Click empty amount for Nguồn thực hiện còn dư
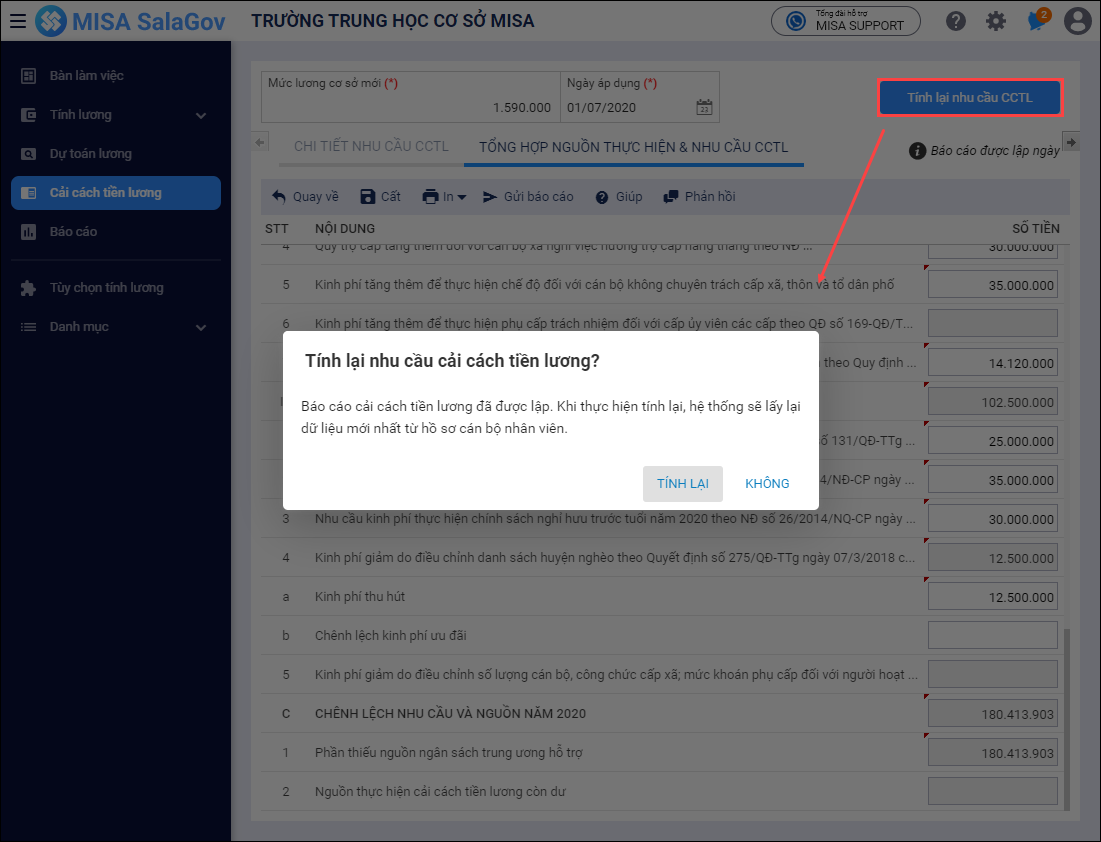The height and width of the screenshot is (842, 1101). click(992, 791)
